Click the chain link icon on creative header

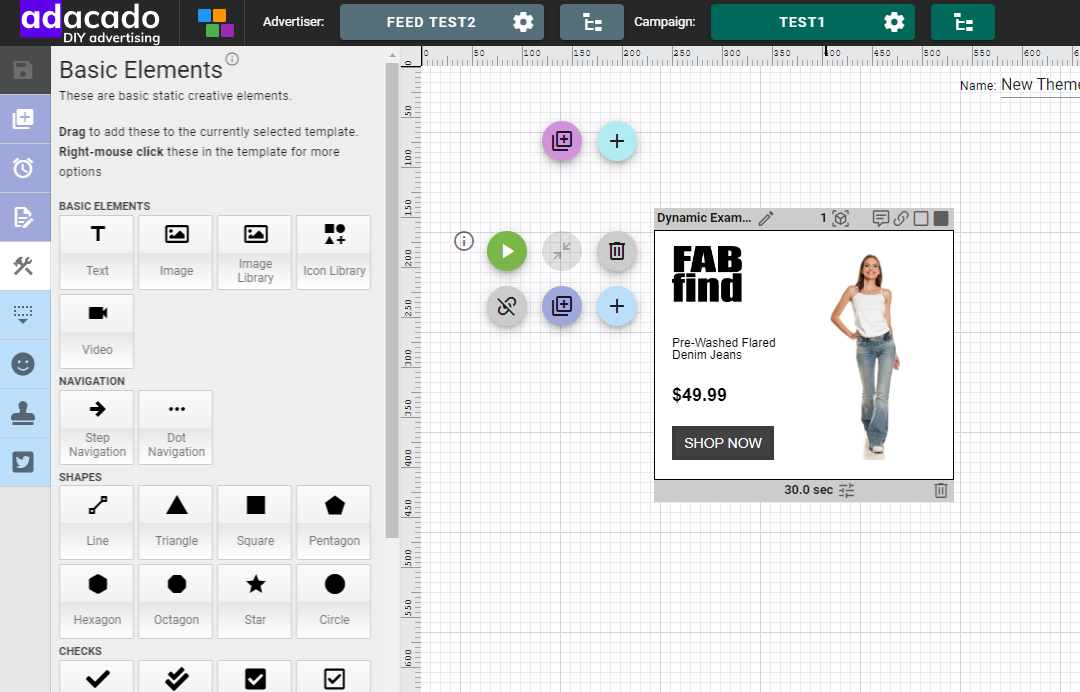901,219
